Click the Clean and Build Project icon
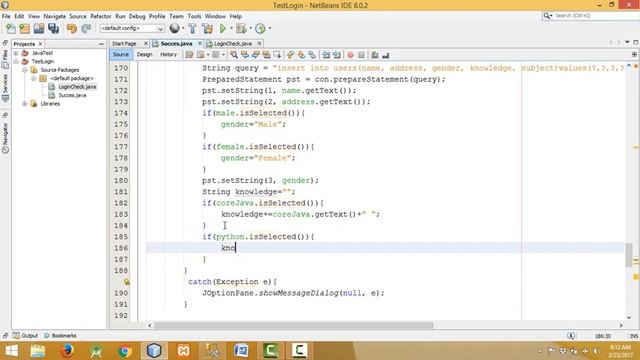This screenshot has height=360, width=640. 207,29
